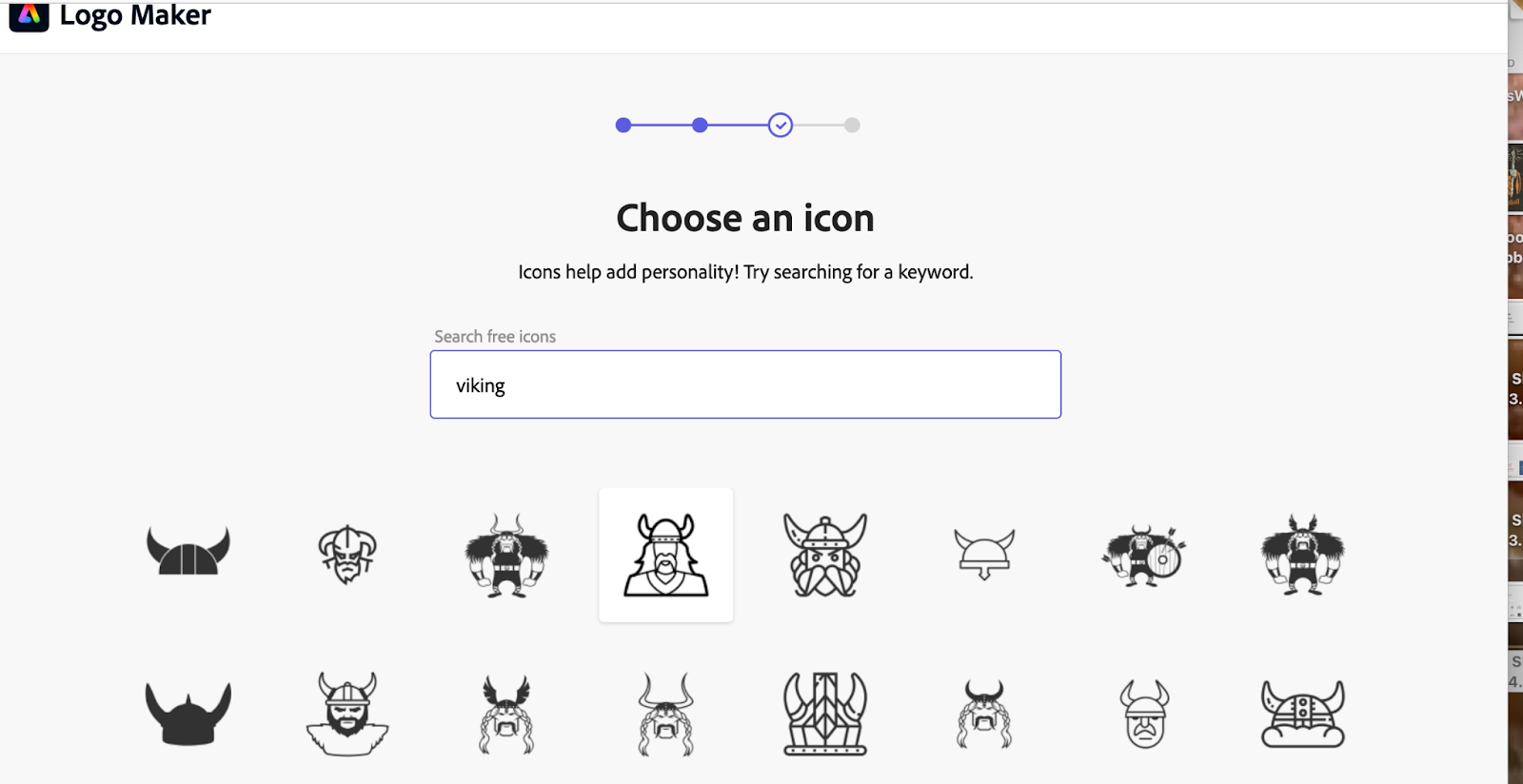Select the outlined winged helmet icon
Viewport: 1523px width, 784px height.
[x=984, y=555]
